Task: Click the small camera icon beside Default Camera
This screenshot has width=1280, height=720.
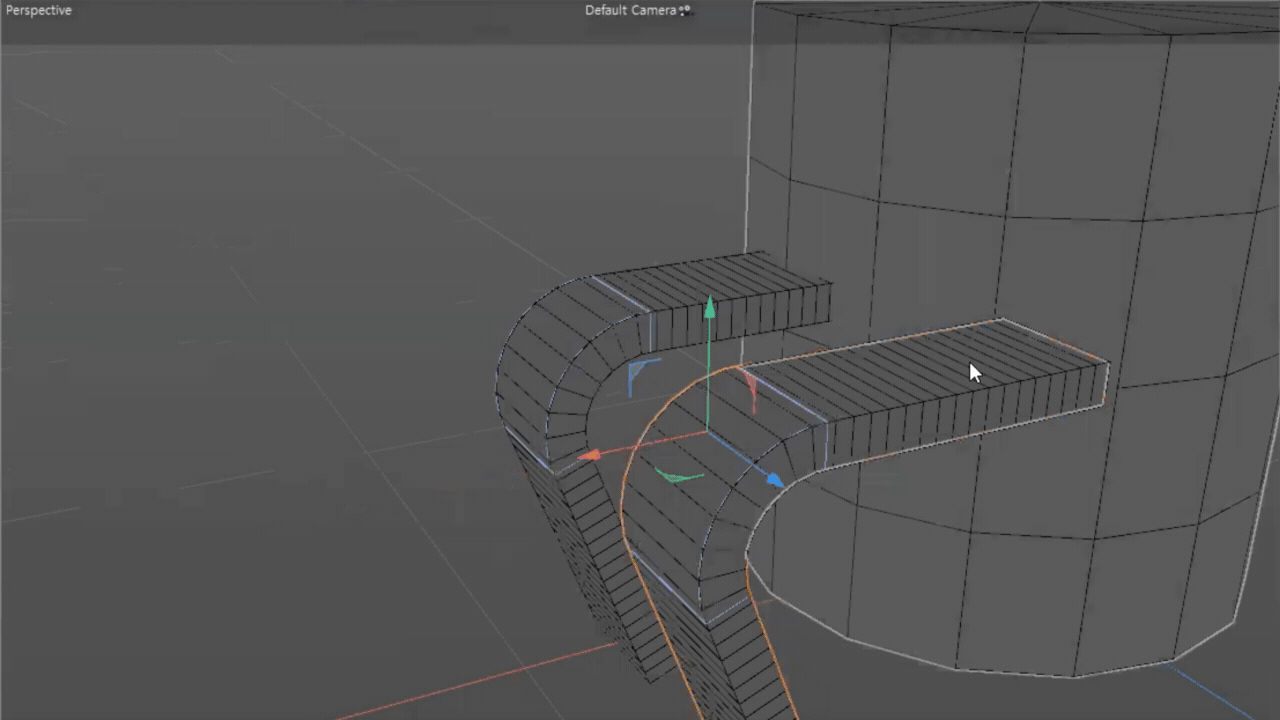Action: pyautogui.click(x=685, y=10)
